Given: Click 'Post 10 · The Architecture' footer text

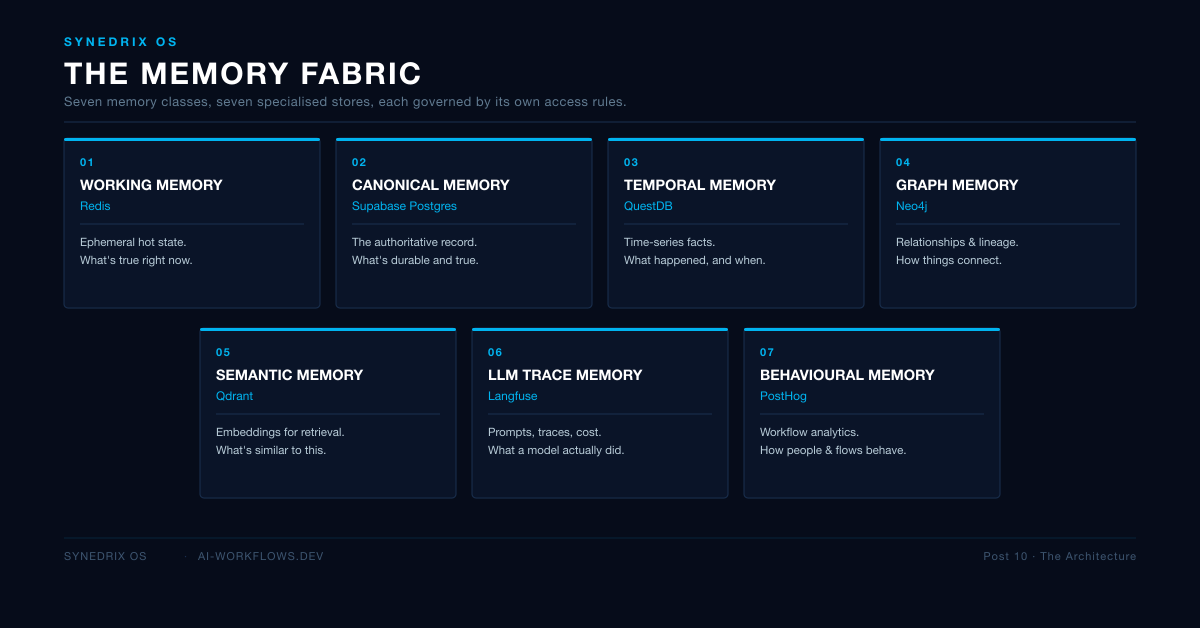Looking at the screenshot, I should click(x=1060, y=556).
